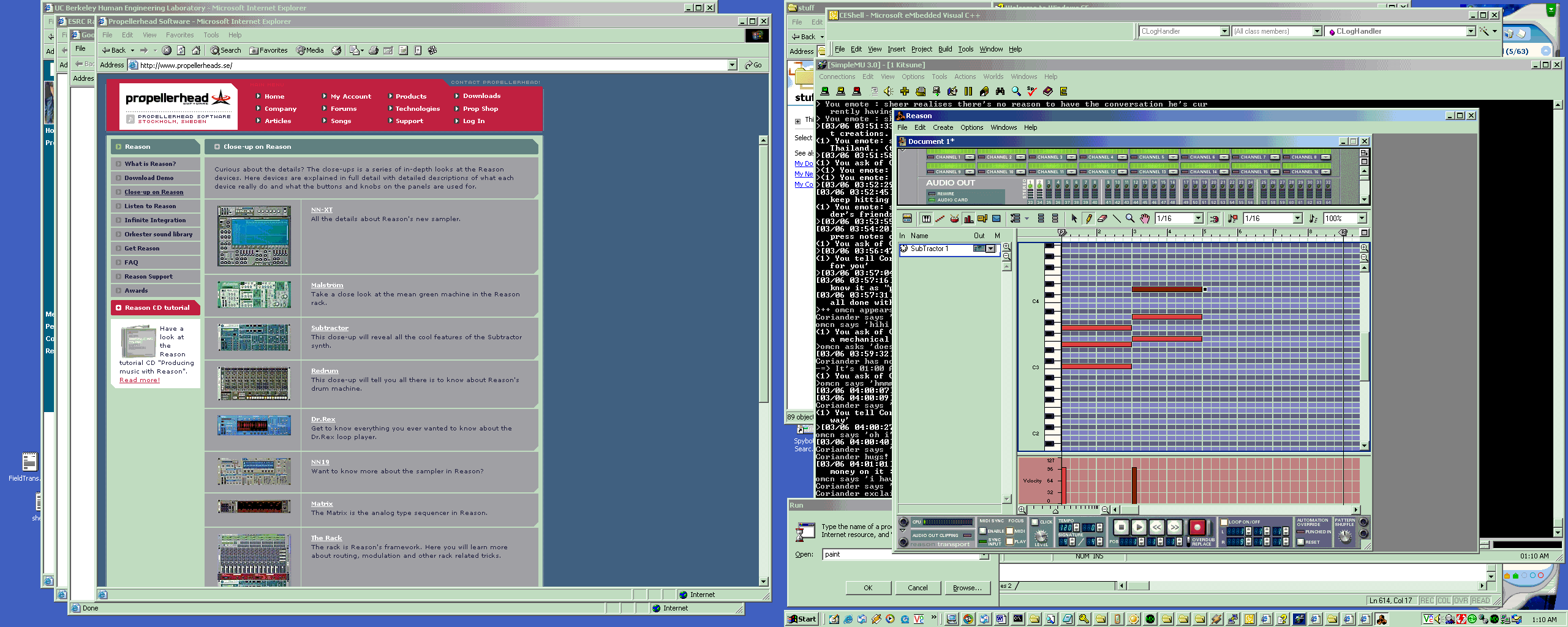Click the Windows Start button

[x=802, y=619]
